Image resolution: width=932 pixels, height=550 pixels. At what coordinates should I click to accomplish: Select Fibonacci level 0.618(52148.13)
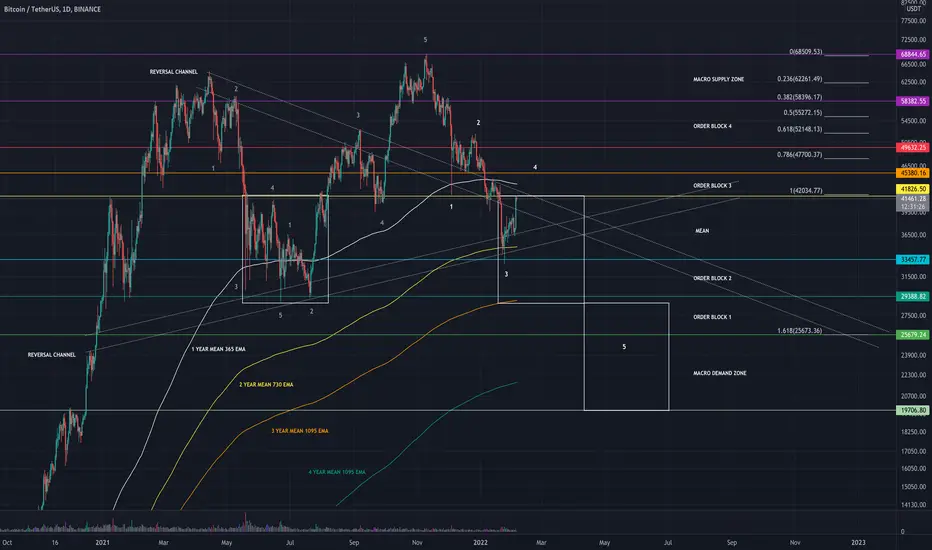pos(799,129)
